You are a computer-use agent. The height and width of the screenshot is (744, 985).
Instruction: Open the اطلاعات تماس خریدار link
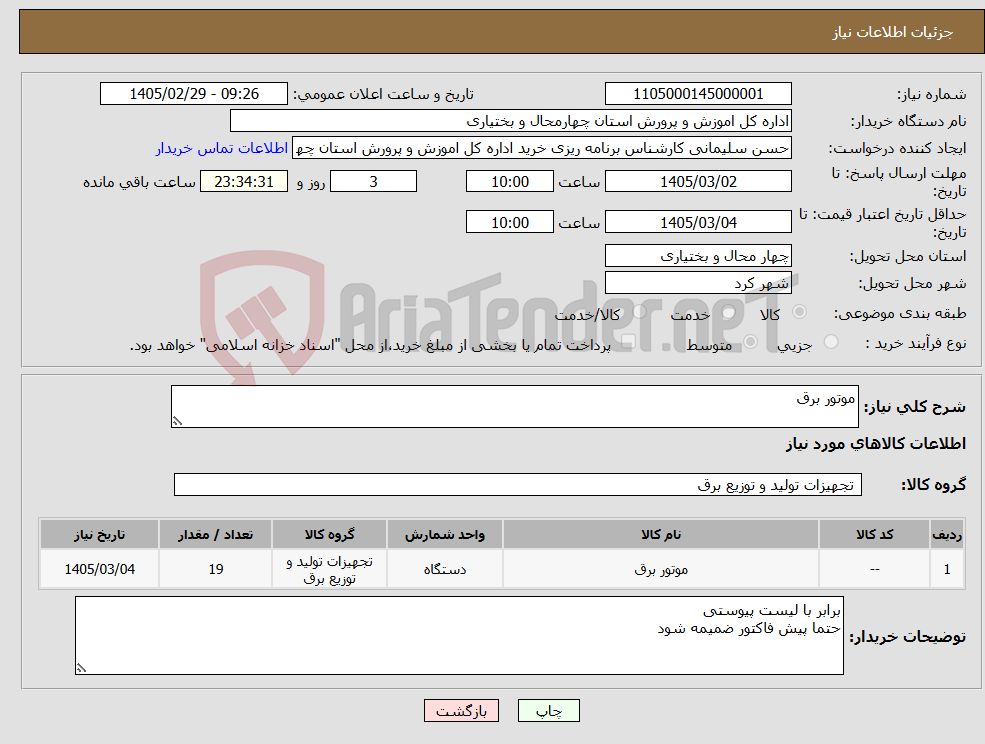click(222, 148)
